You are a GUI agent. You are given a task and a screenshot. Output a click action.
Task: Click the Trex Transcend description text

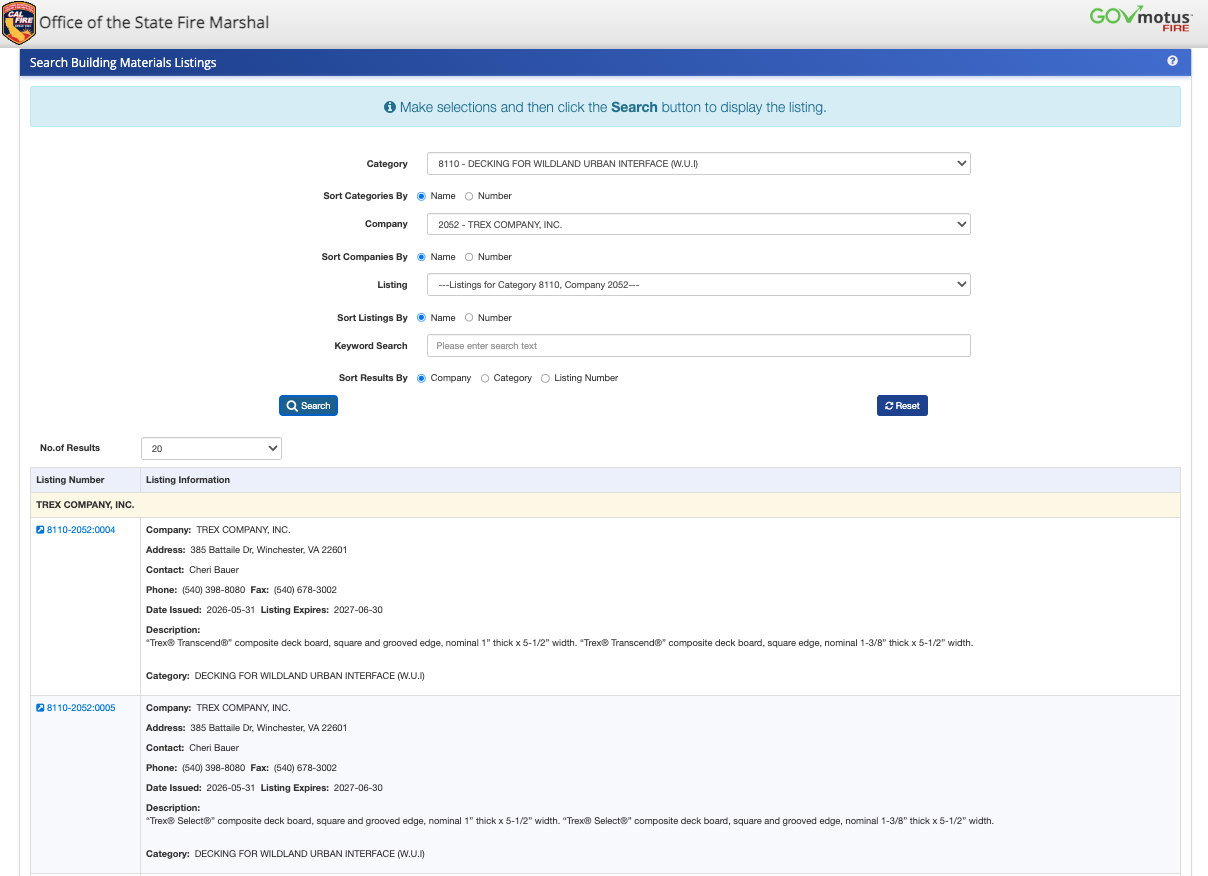click(x=559, y=643)
